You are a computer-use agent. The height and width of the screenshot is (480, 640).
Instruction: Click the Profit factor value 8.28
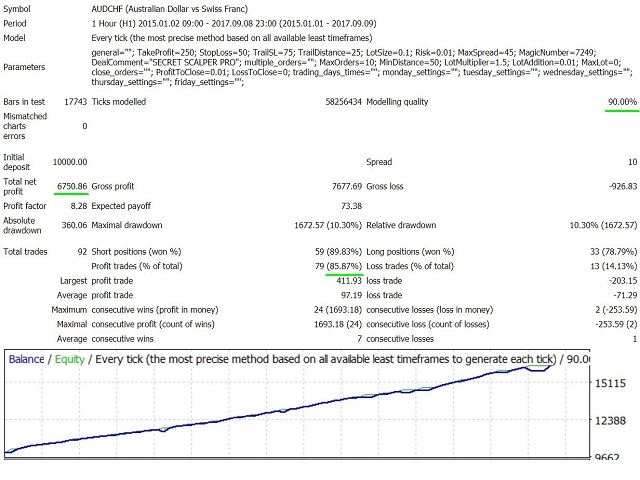[79, 206]
